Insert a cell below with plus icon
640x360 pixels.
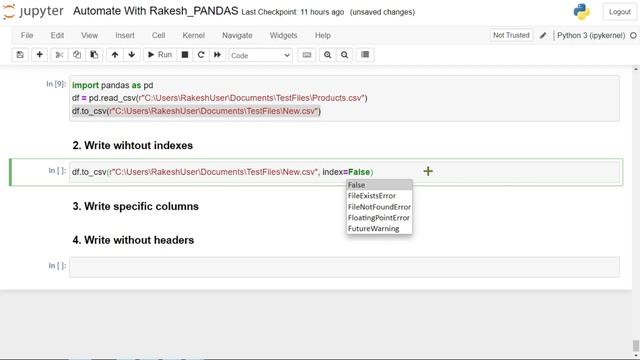click(40, 55)
